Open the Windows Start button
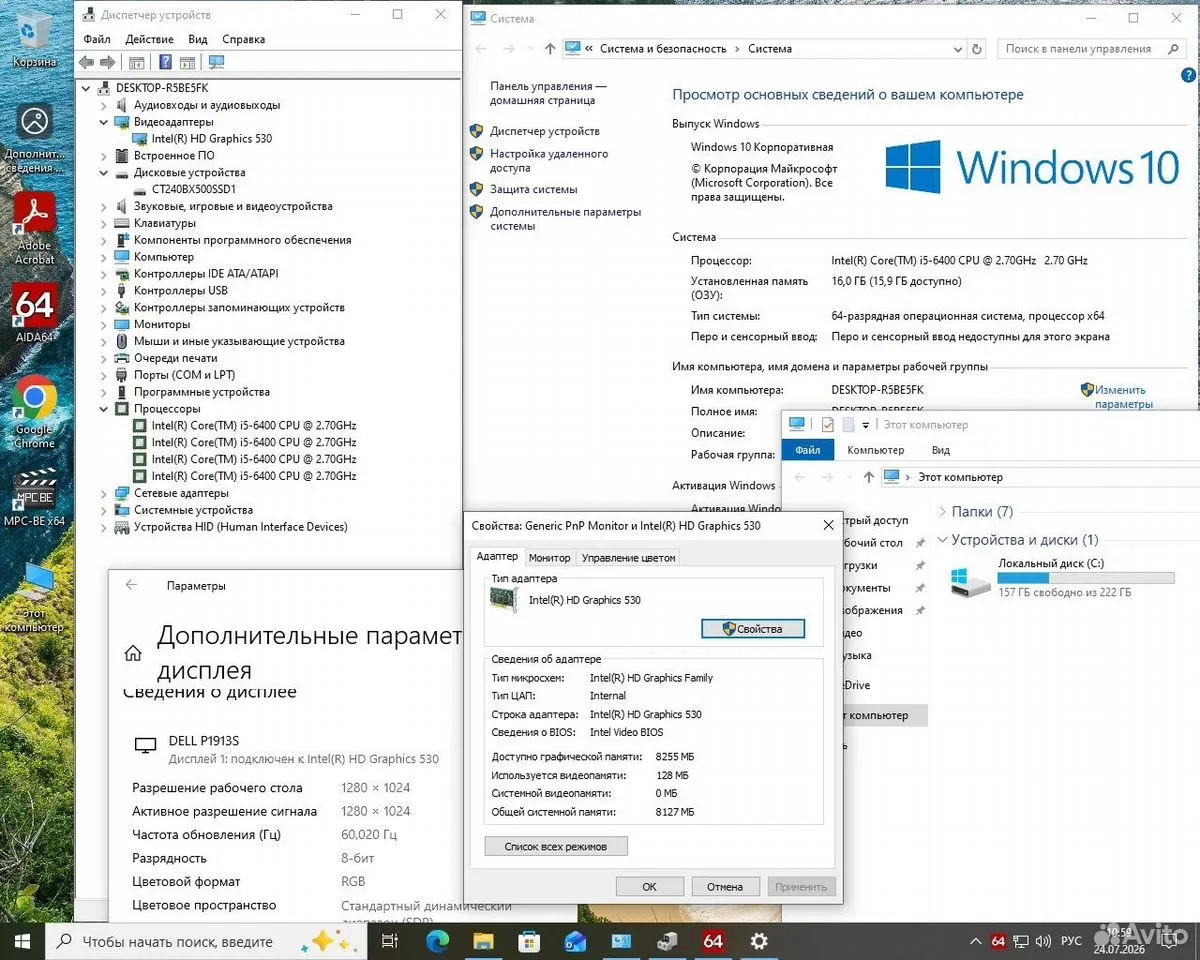The width and height of the screenshot is (1200, 960). 22,941
